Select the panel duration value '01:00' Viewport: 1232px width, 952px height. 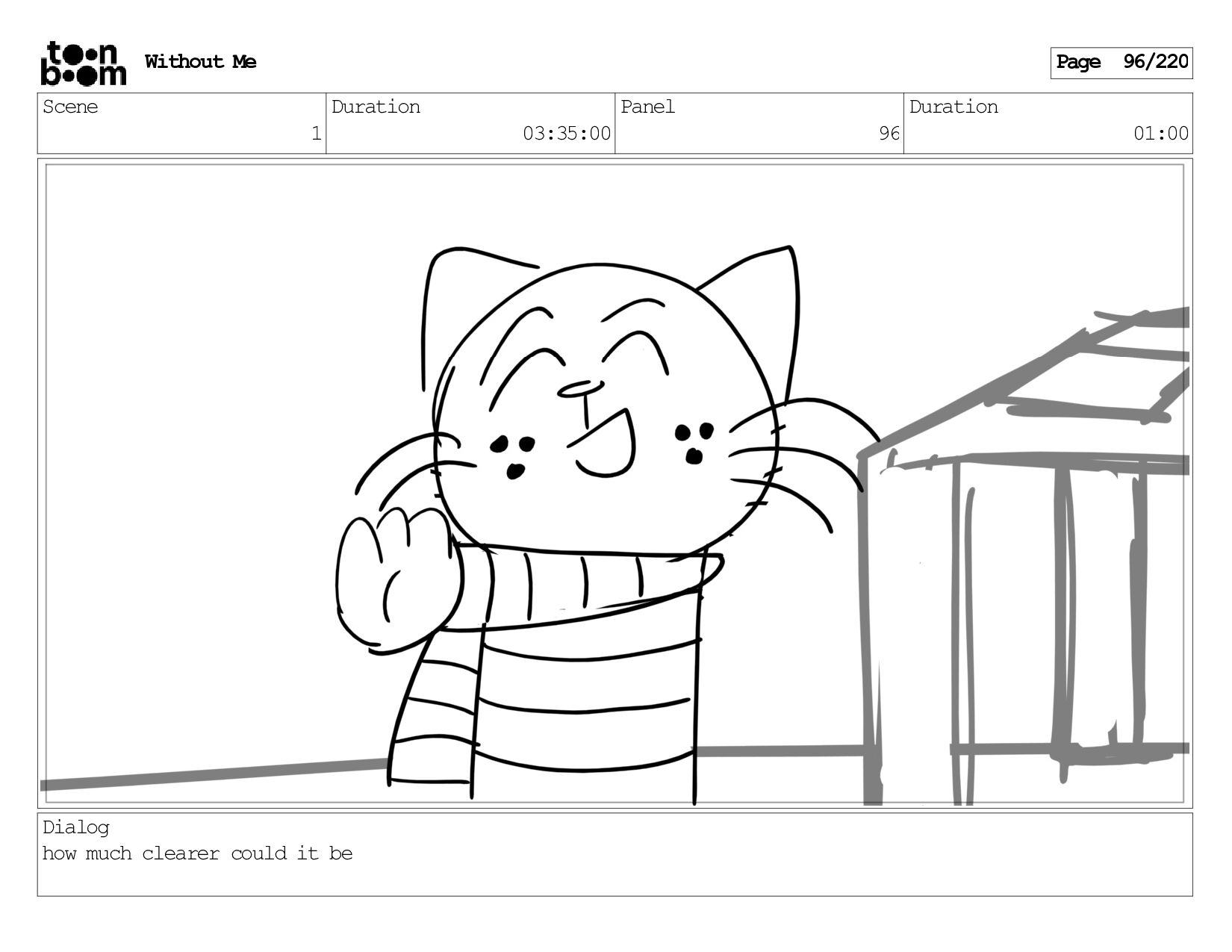pyautogui.click(x=1161, y=134)
